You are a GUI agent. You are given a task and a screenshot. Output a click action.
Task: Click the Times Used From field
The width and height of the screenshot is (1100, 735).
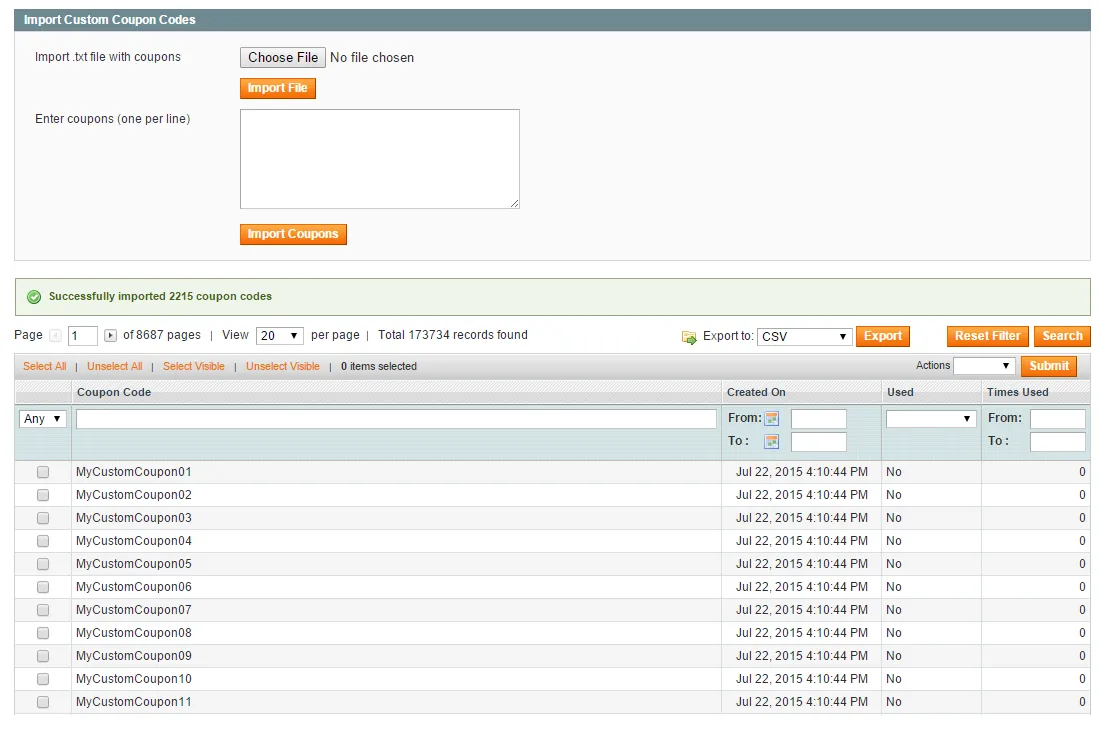point(1058,419)
